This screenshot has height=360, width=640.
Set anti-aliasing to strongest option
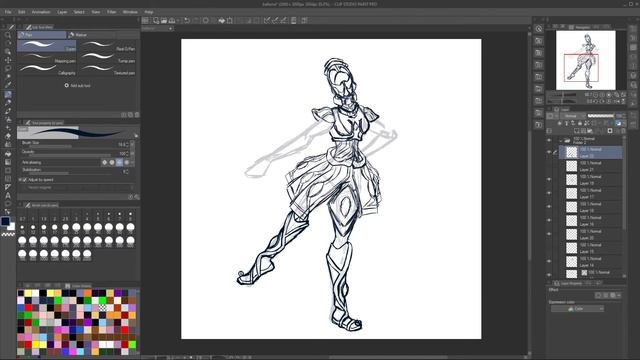pos(127,162)
